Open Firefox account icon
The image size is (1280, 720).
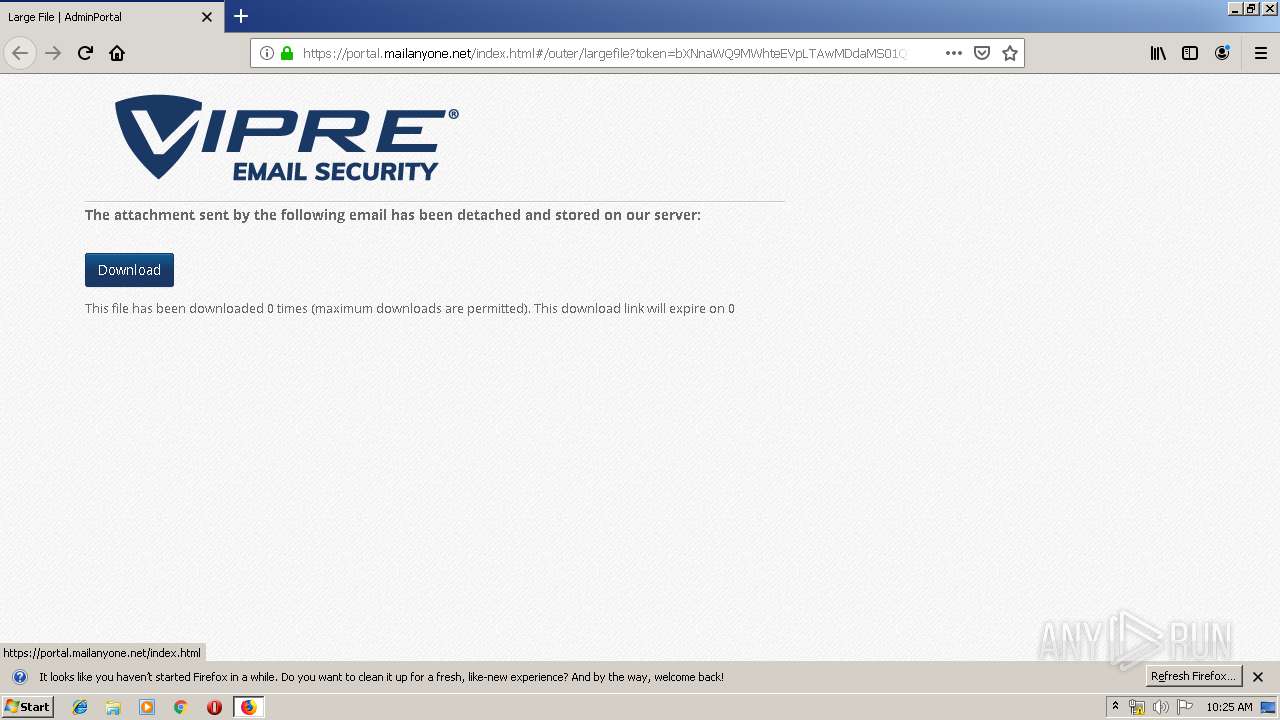pos(1222,53)
